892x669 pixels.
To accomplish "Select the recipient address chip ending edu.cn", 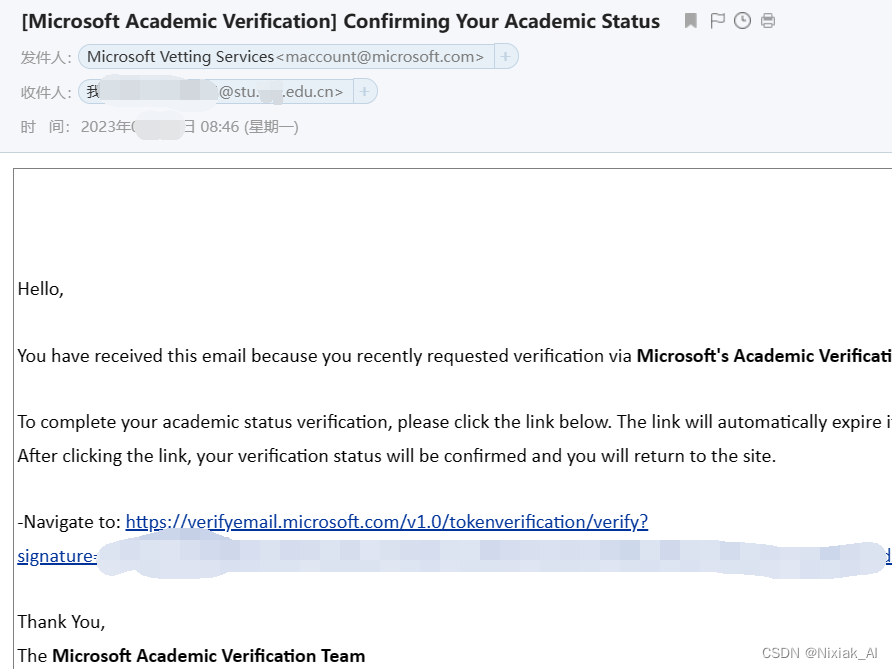I will [x=215, y=92].
